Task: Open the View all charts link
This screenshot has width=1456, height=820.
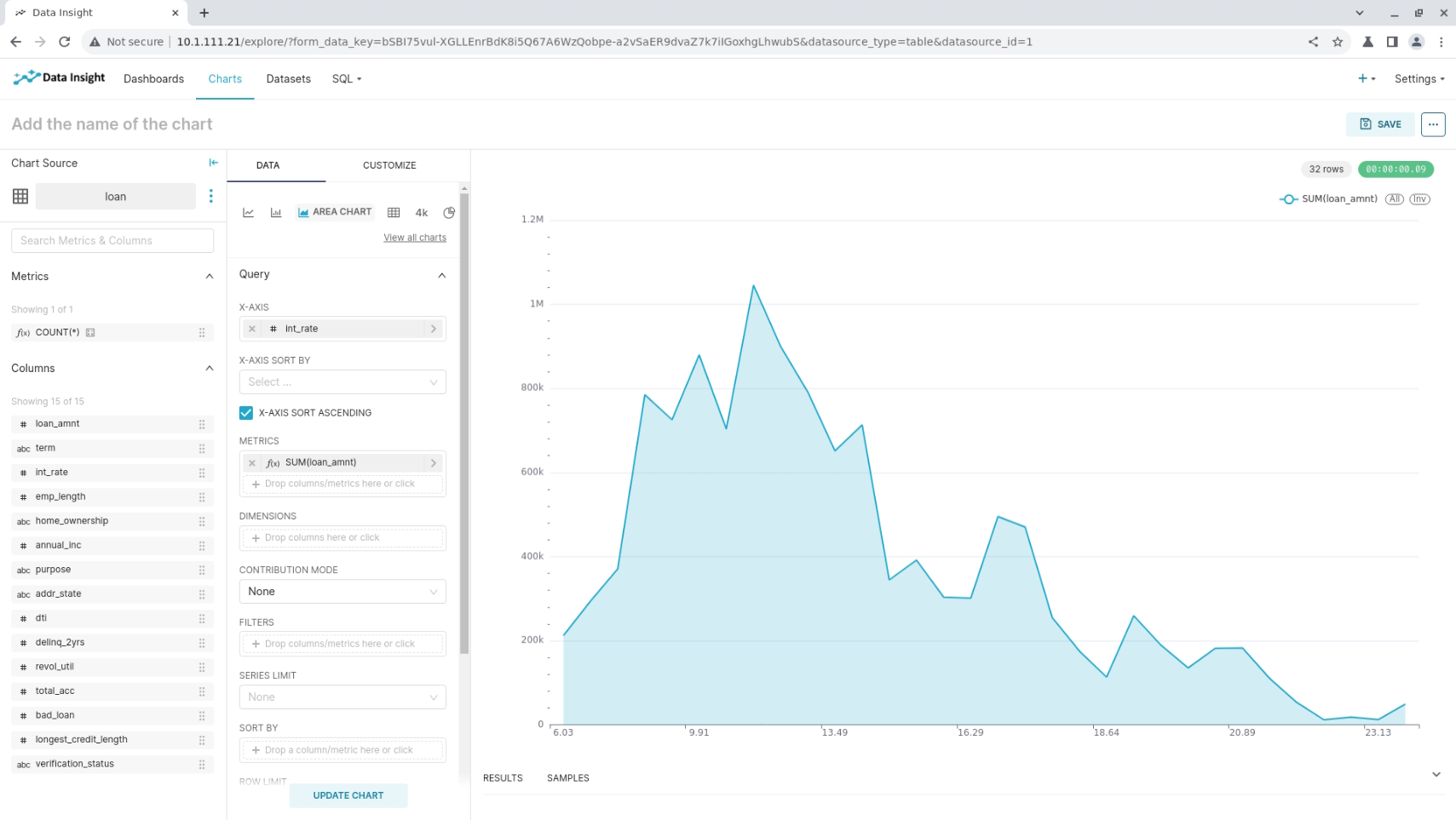Action: [414, 237]
